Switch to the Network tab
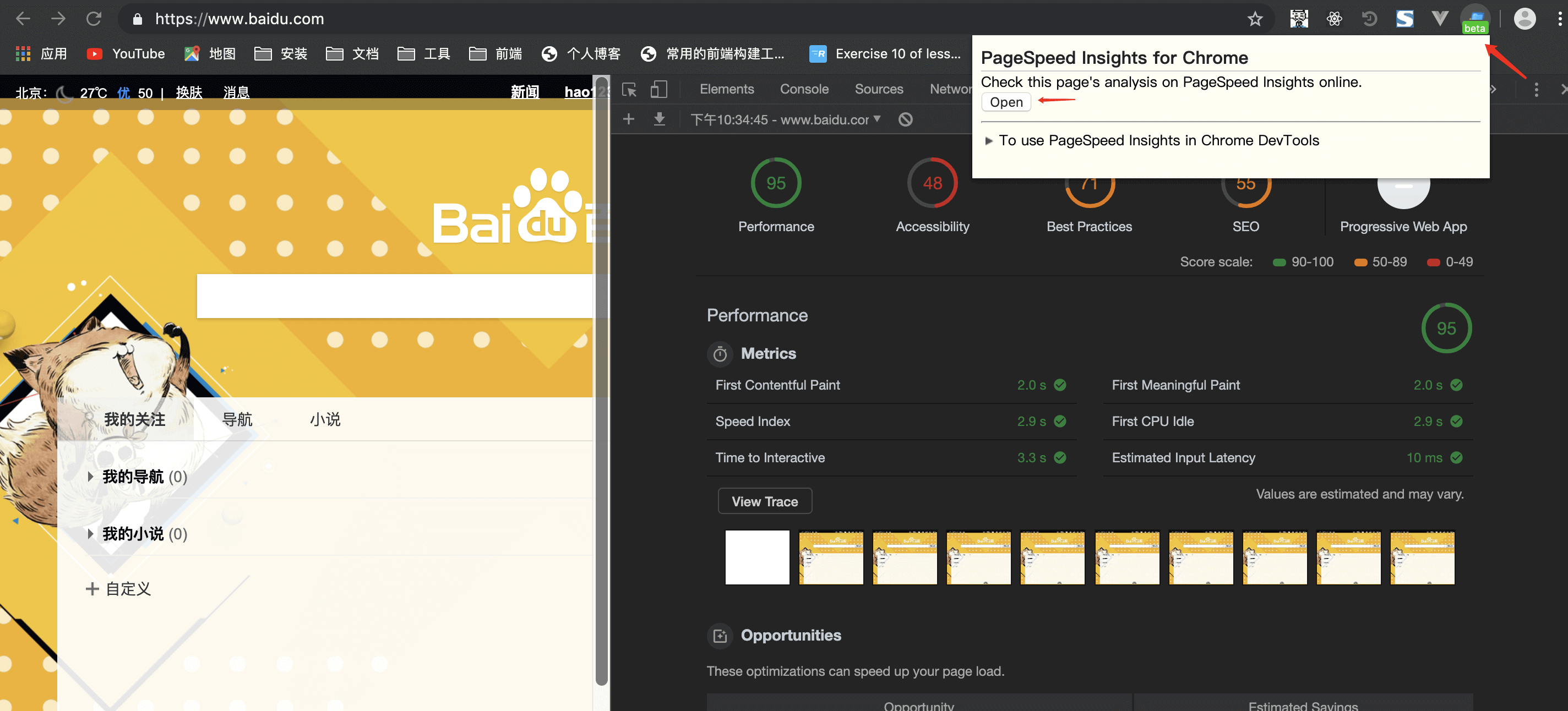The width and height of the screenshot is (1568, 711). (950, 89)
